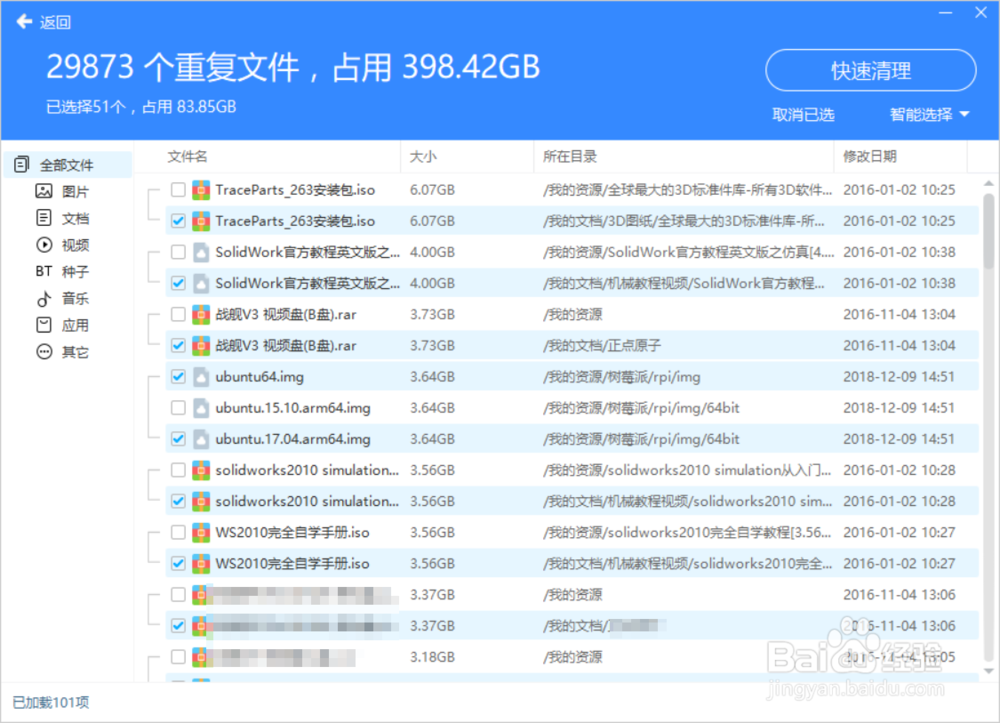
Task: Sort by 大小 column header
Action: [x=423, y=156]
